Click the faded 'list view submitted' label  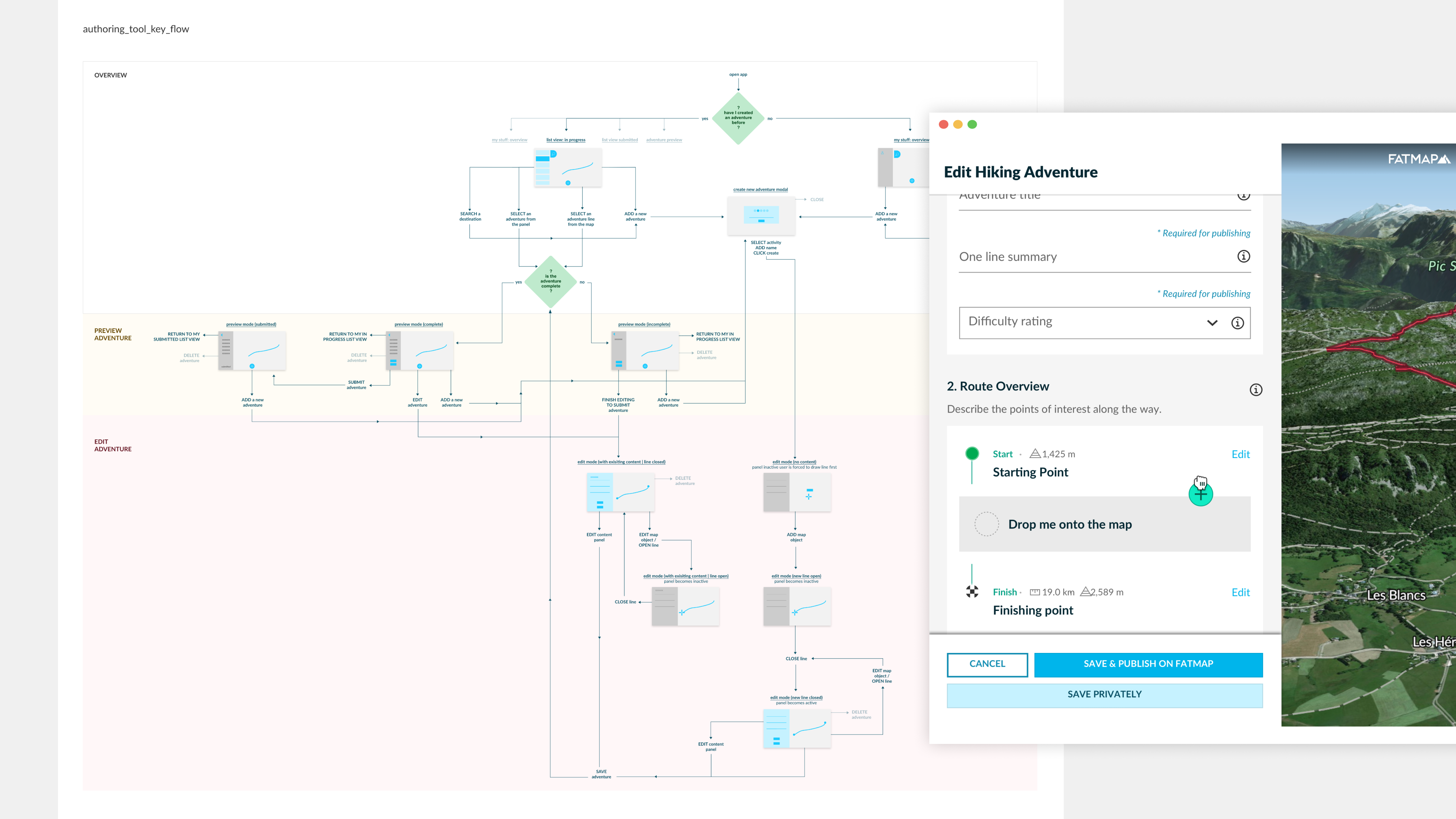click(x=620, y=140)
